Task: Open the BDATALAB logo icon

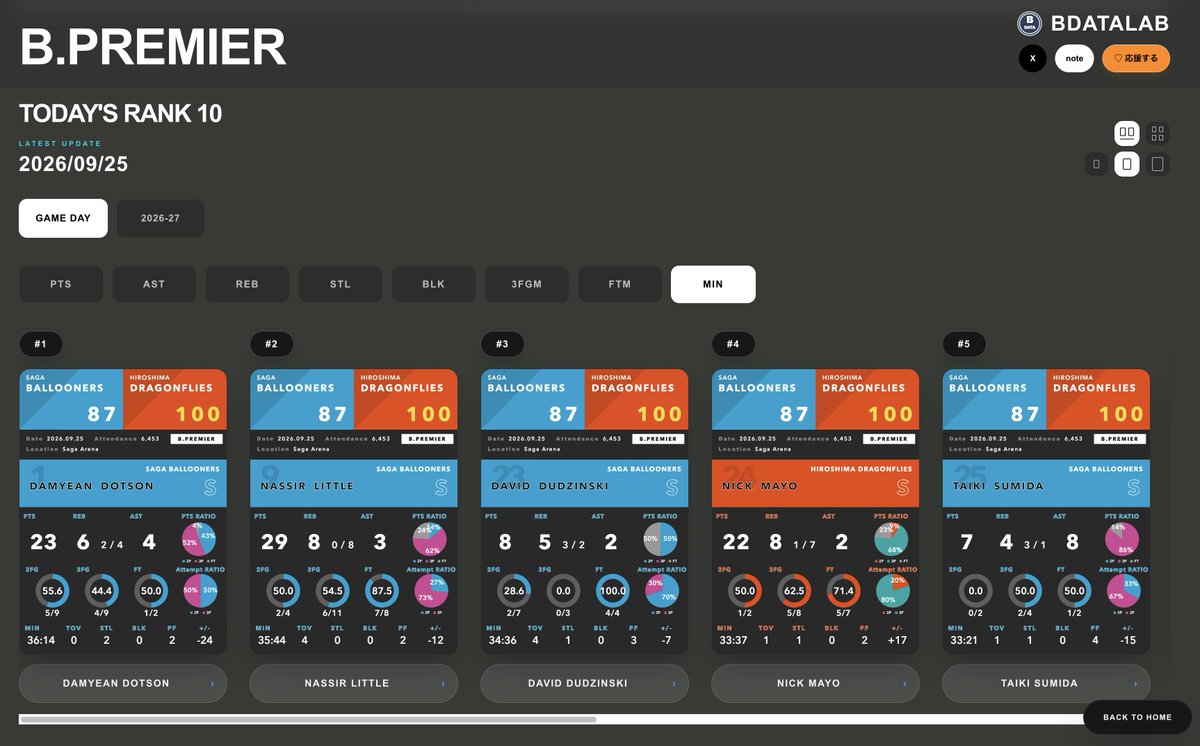Action: (x=1030, y=24)
